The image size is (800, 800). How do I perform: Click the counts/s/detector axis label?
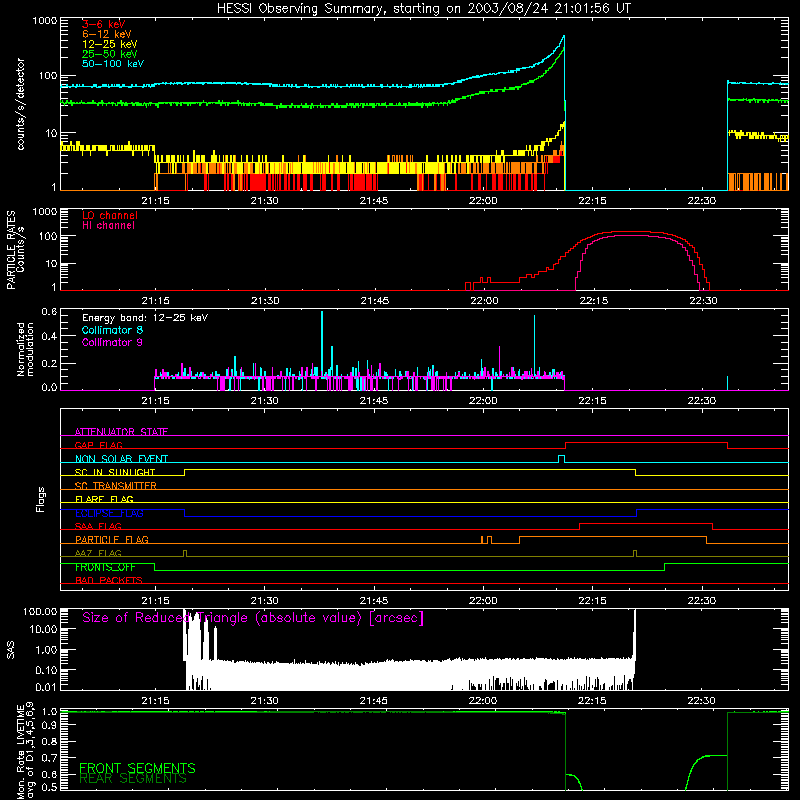pos(21,104)
